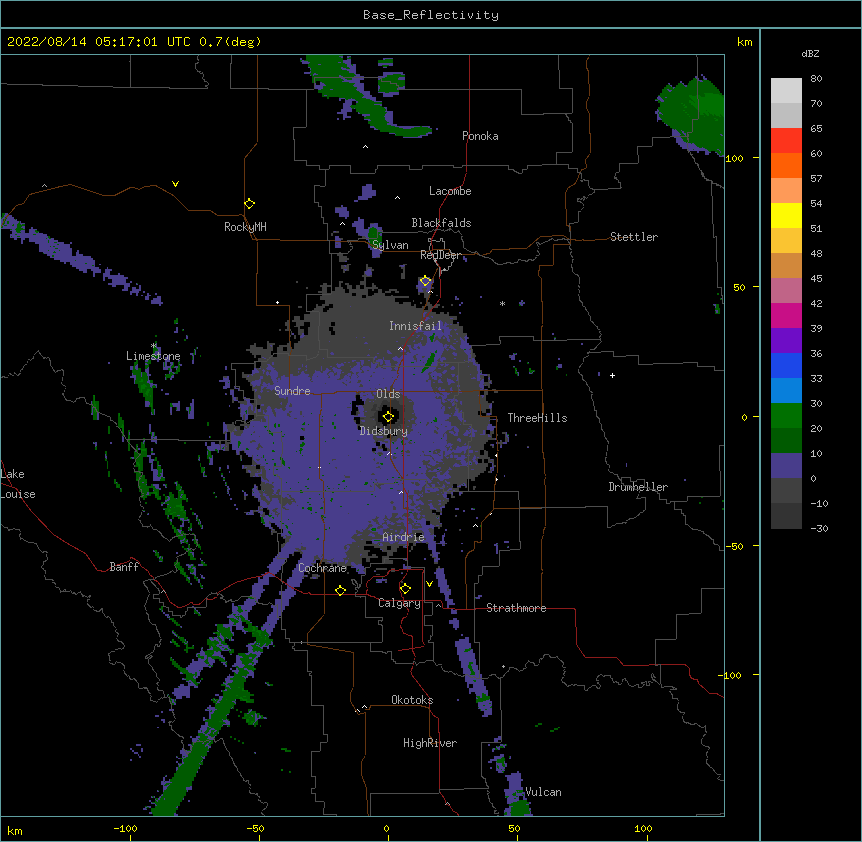Click the HighRiver city label
The width and height of the screenshot is (862, 842).
[430, 743]
